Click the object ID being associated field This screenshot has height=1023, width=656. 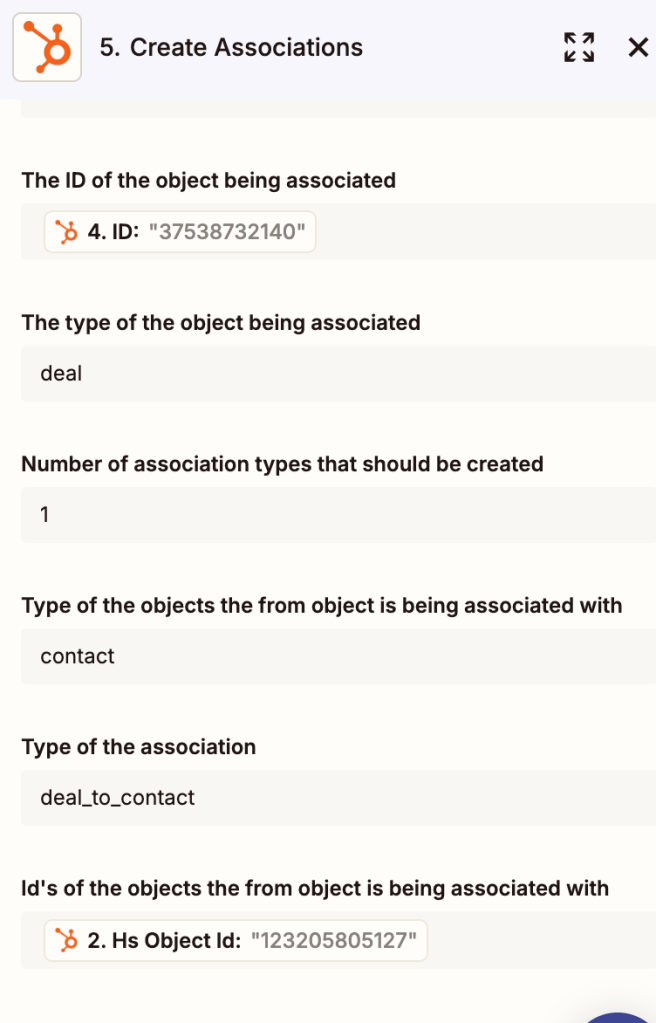[x=480, y=233]
